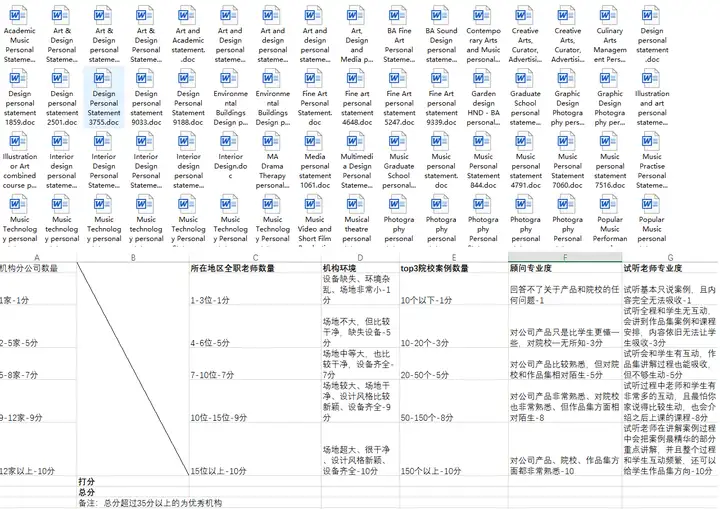Click cell containing 15位以上-10分
Screen dimensions: 720x509
pos(255,449)
